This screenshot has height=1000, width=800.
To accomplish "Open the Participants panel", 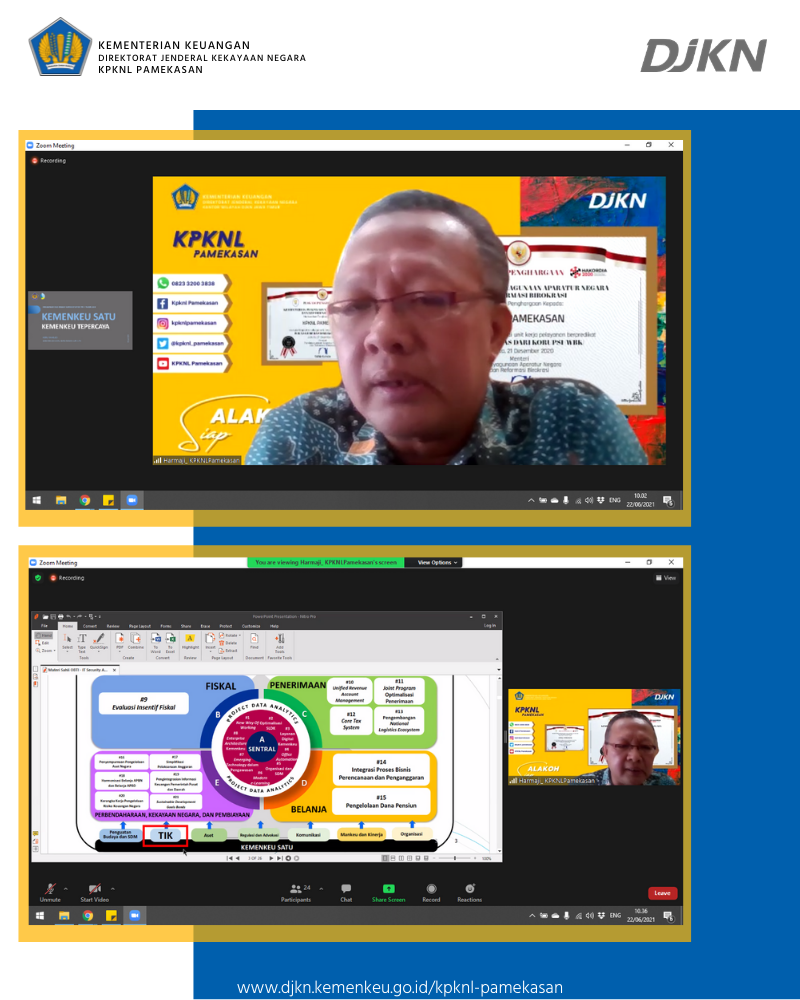I will (295, 889).
